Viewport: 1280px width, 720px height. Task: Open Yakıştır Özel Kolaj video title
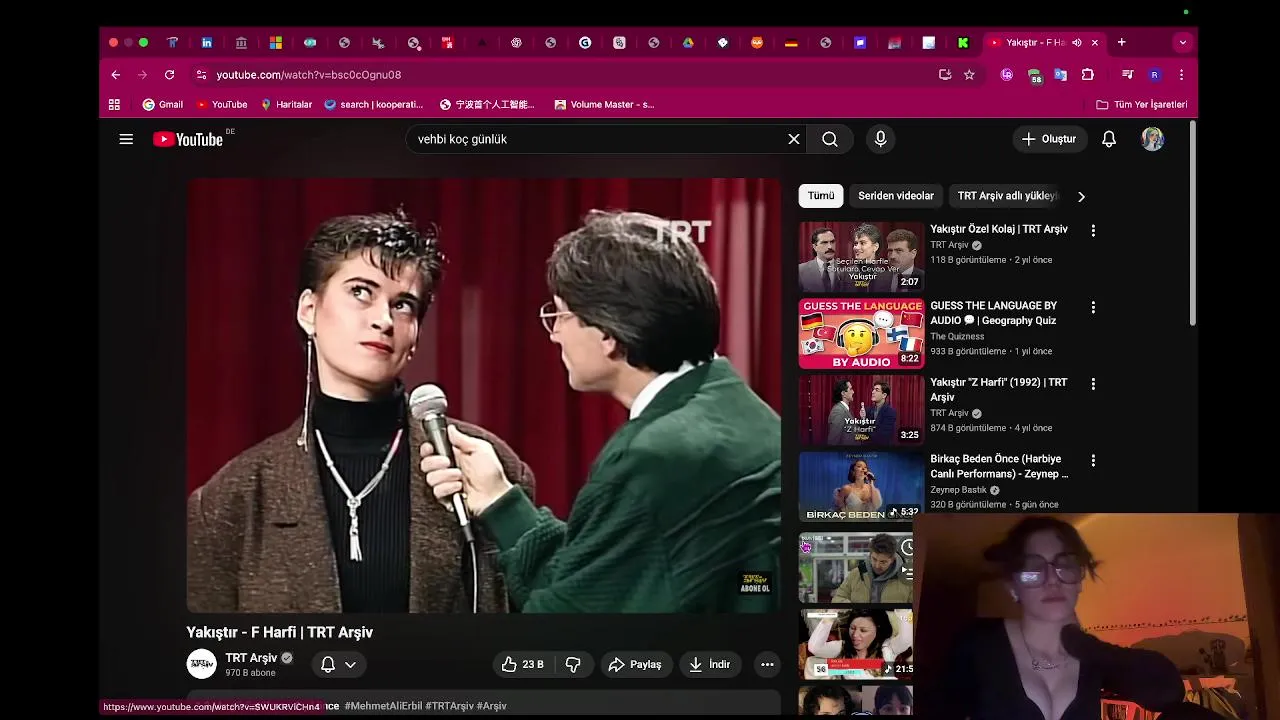(x=999, y=229)
